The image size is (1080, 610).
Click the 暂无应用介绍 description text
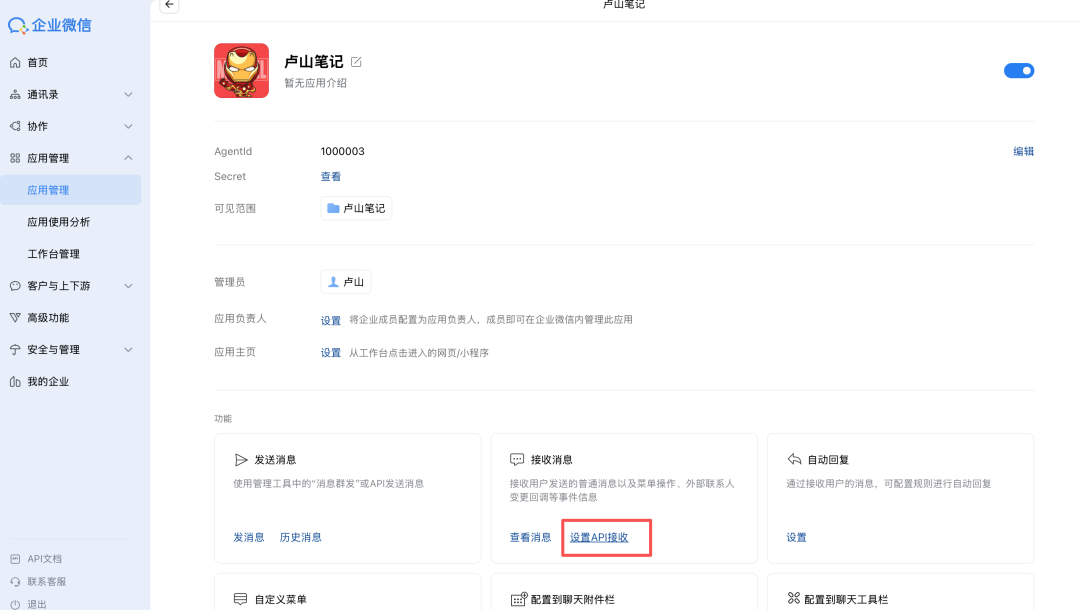[315, 83]
